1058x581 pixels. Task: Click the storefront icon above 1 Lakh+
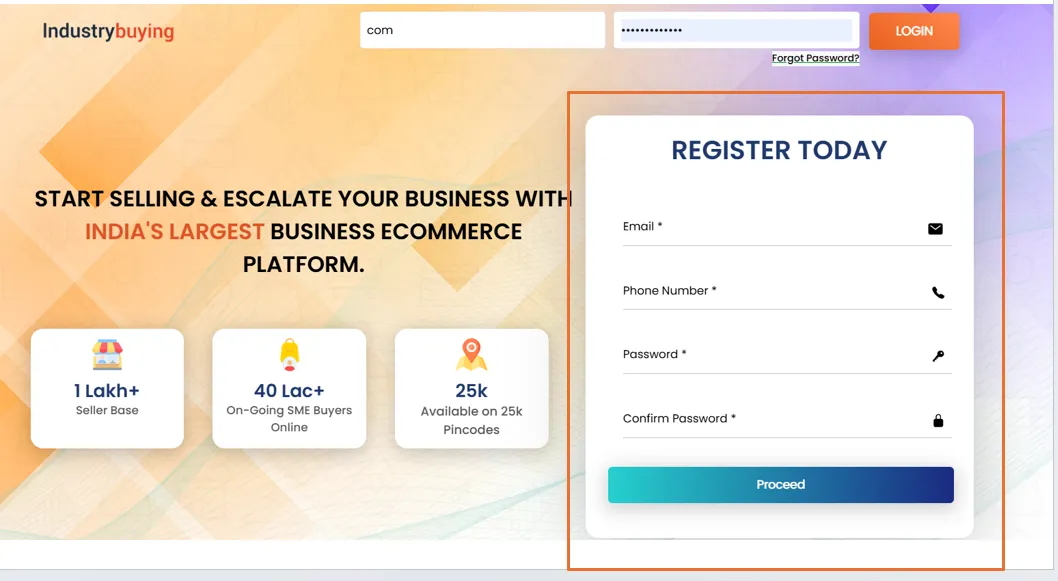[107, 355]
